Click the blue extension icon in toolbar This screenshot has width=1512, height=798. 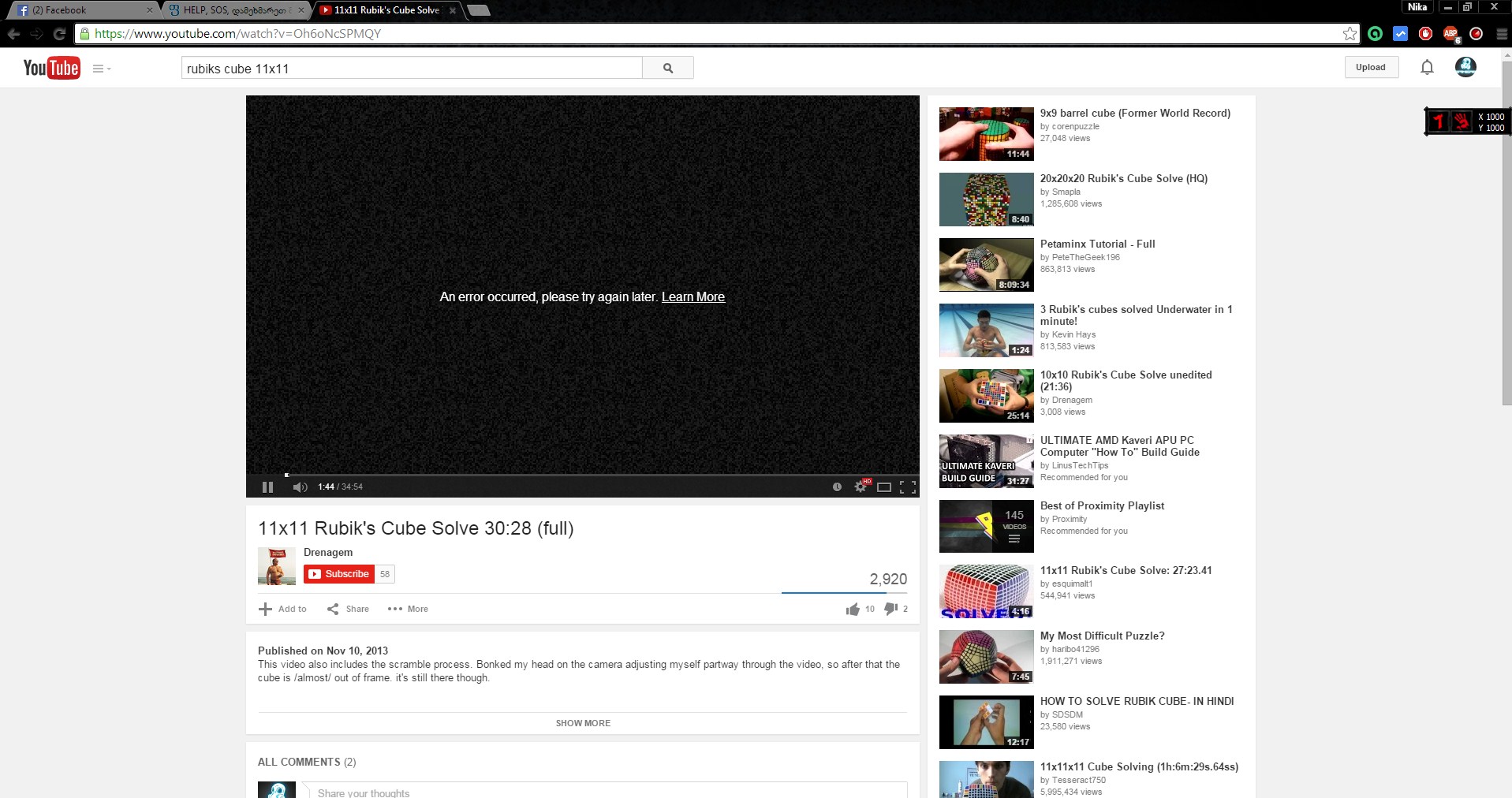(1400, 34)
